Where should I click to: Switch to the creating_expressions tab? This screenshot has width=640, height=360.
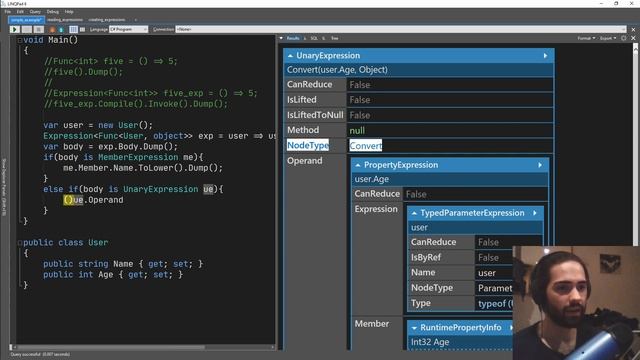coord(107,20)
